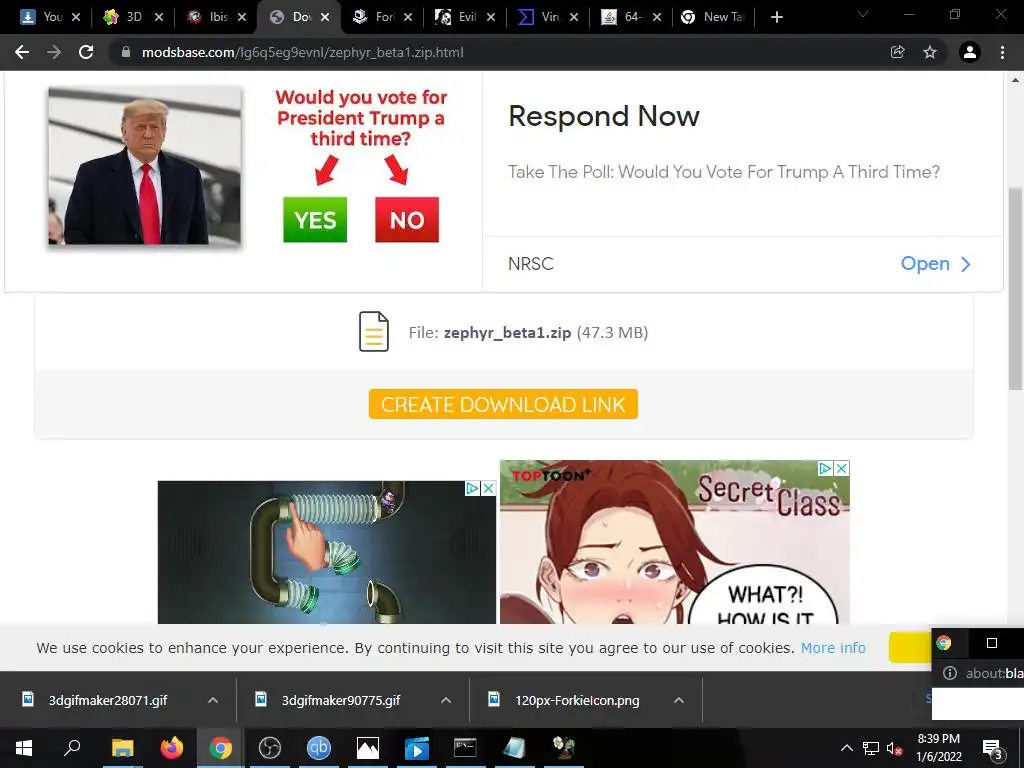This screenshot has width=1024, height=768.
Task: Click muted volume tray icon
Action: click(894, 748)
